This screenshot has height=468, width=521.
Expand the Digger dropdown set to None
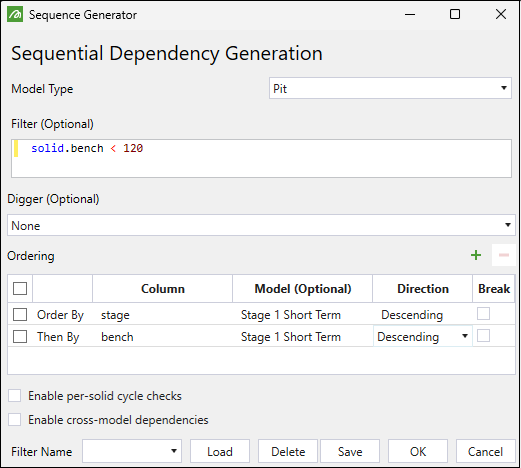261,225
